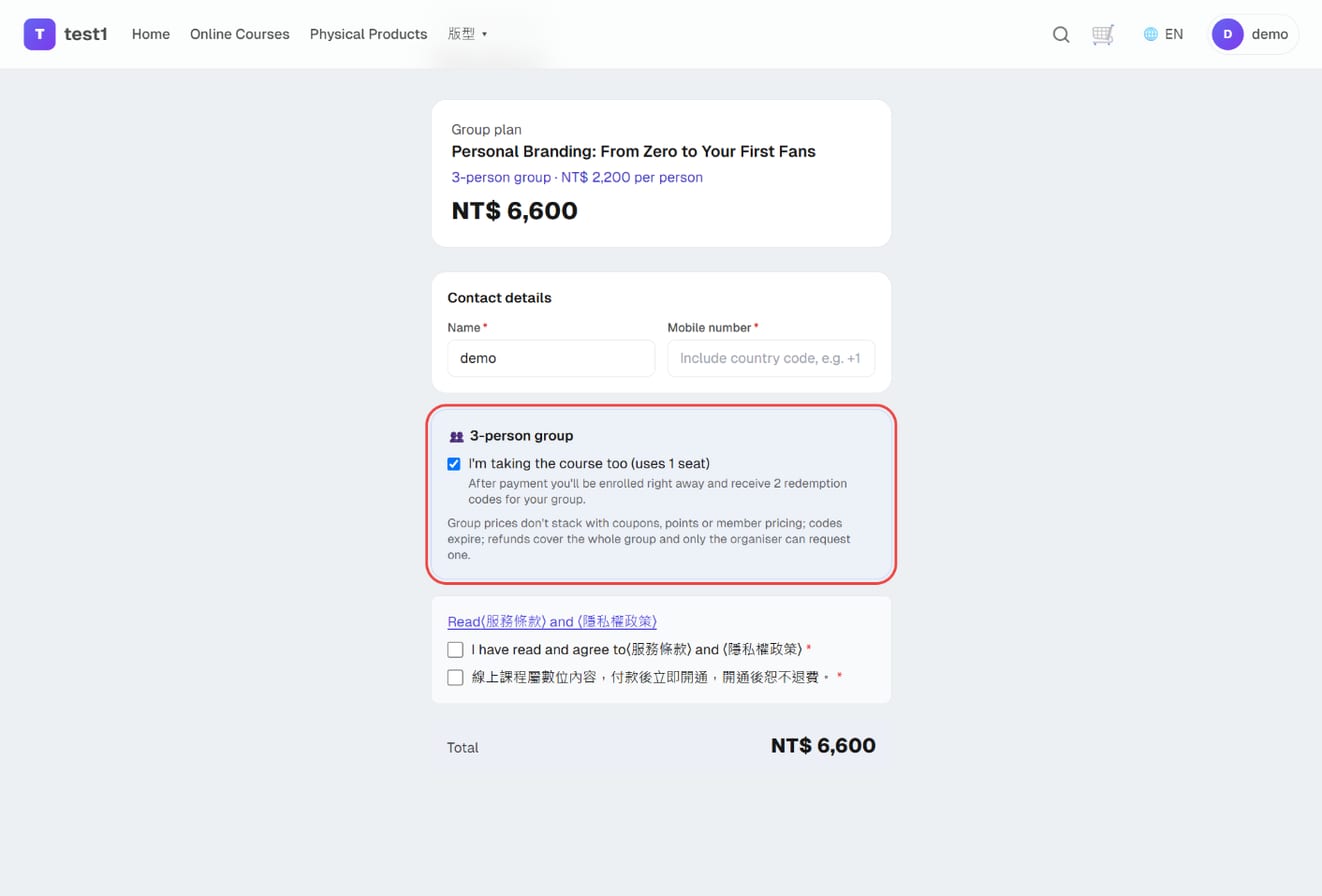The image size is (1322, 896).
Task: Open the search magnifier icon
Action: tap(1061, 34)
